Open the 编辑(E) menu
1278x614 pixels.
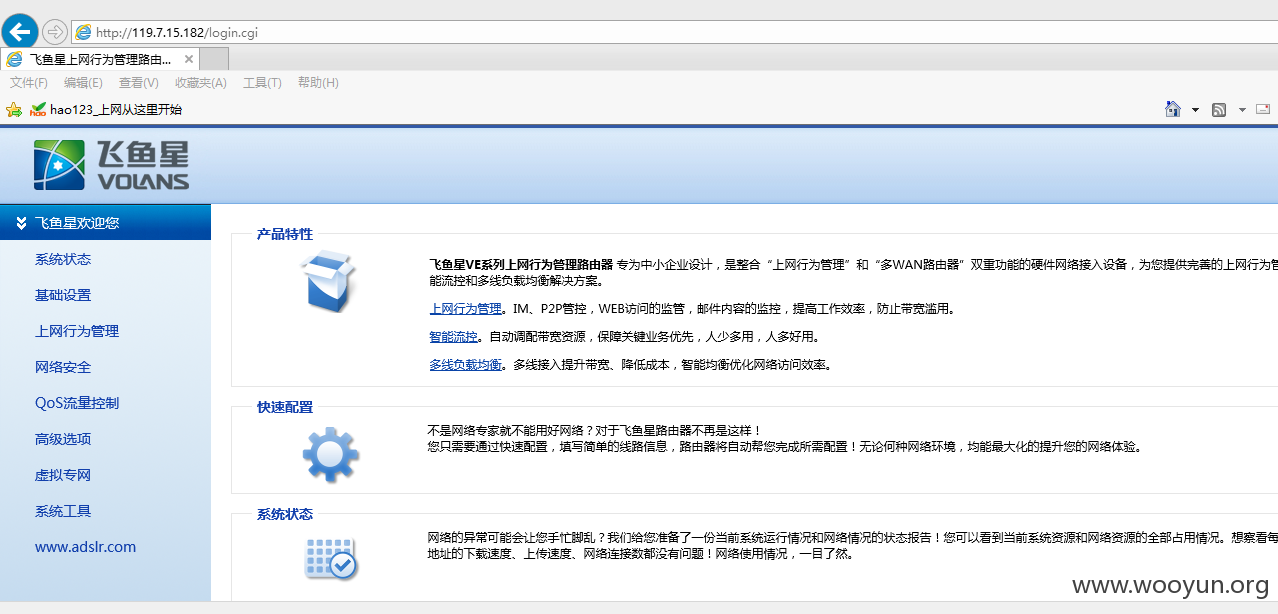(83, 83)
